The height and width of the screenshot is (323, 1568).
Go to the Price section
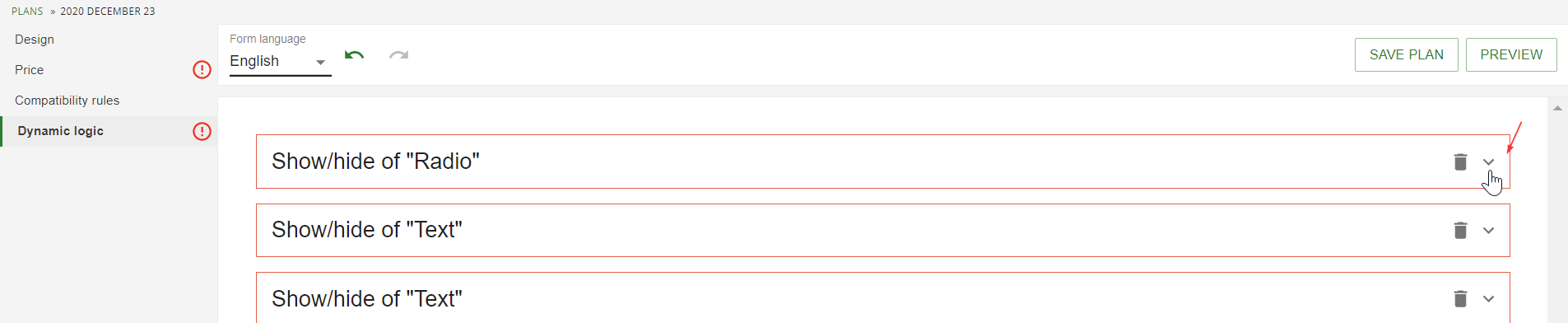tap(30, 70)
